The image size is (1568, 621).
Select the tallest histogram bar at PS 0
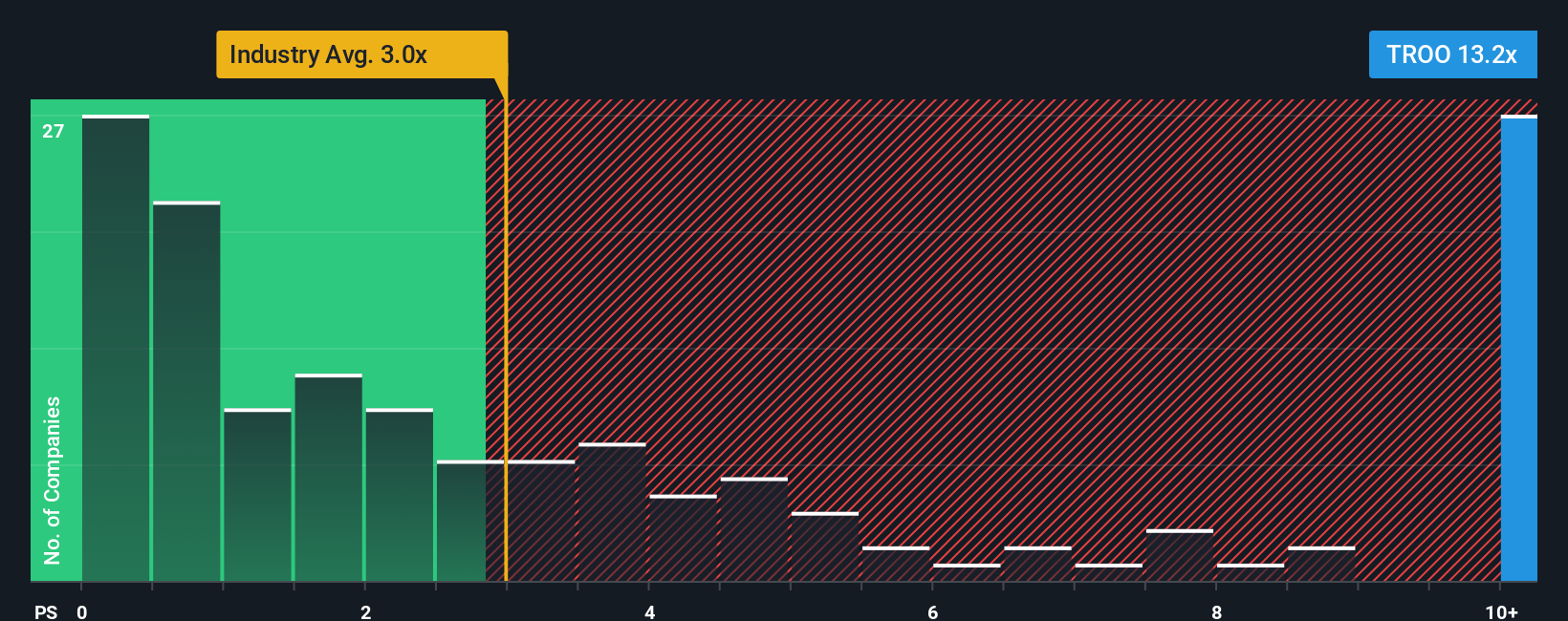click(x=116, y=348)
